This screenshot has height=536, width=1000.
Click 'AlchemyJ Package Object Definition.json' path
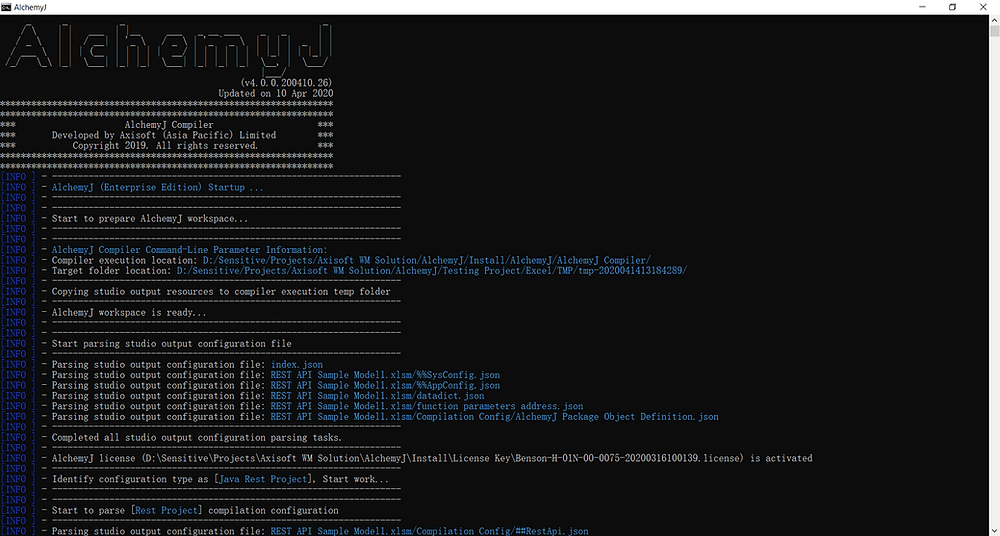point(494,417)
